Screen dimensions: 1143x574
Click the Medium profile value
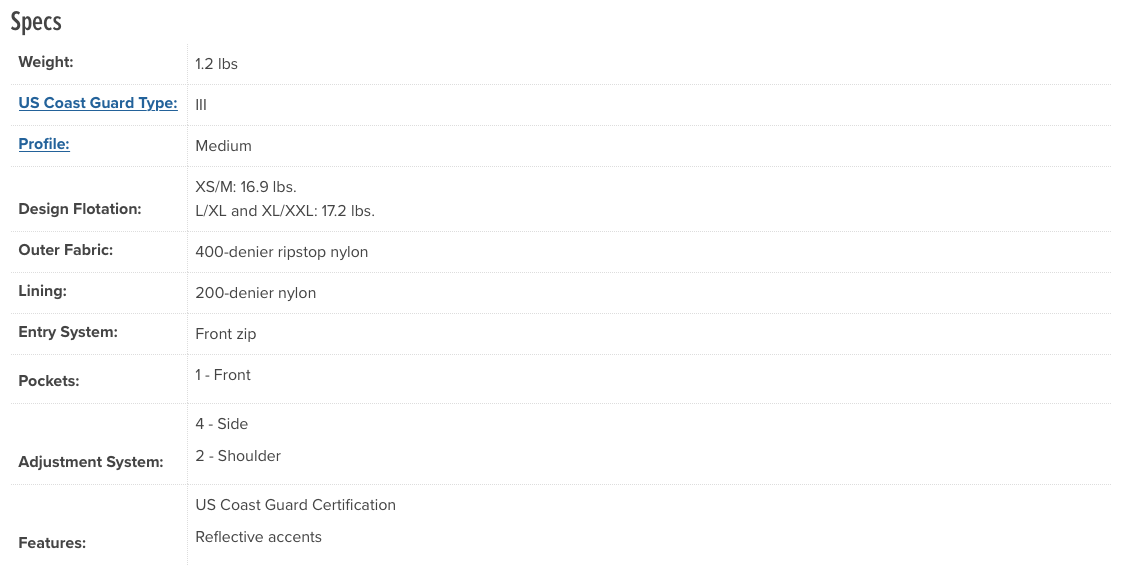tap(223, 146)
